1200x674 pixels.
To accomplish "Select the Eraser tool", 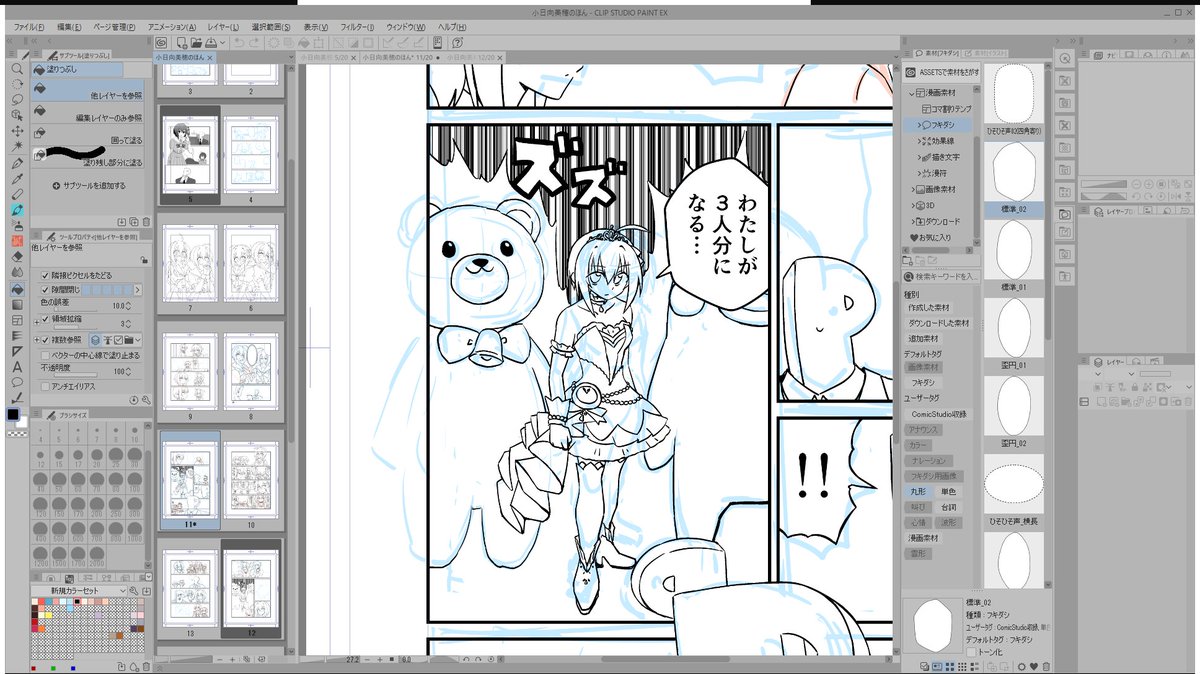I will click(17, 256).
